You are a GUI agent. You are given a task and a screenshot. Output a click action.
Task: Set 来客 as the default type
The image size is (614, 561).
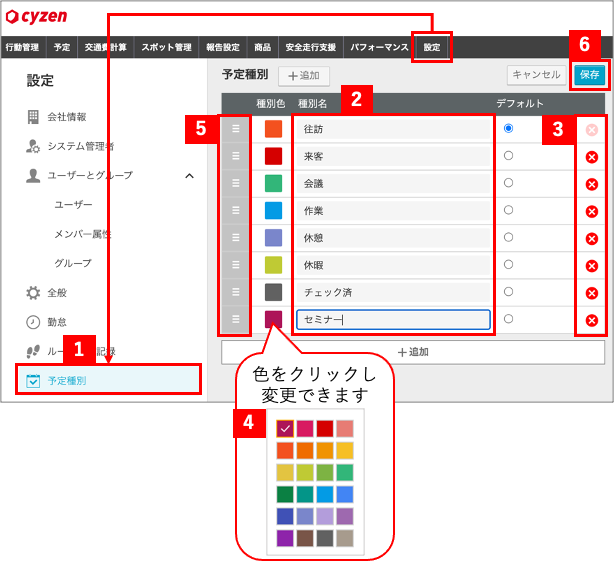pyautogui.click(x=508, y=155)
